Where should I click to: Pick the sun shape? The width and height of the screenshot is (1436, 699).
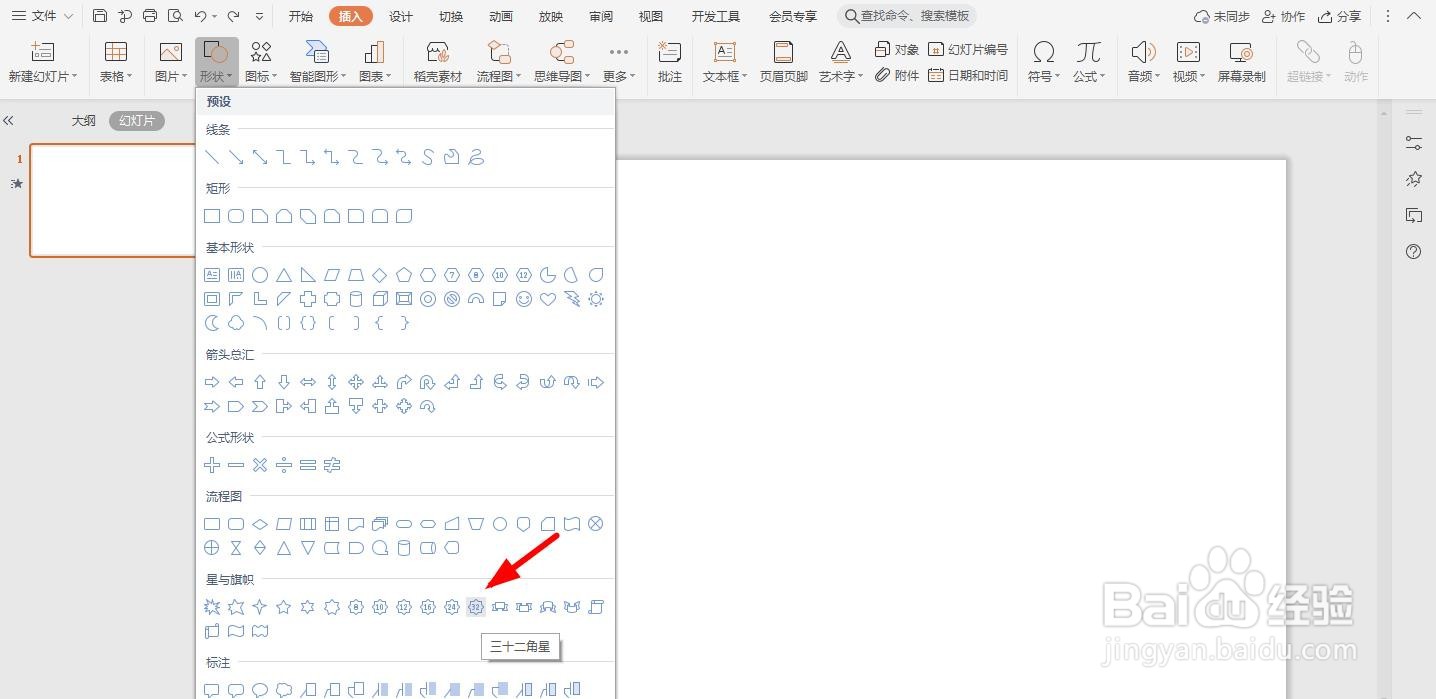click(596, 299)
